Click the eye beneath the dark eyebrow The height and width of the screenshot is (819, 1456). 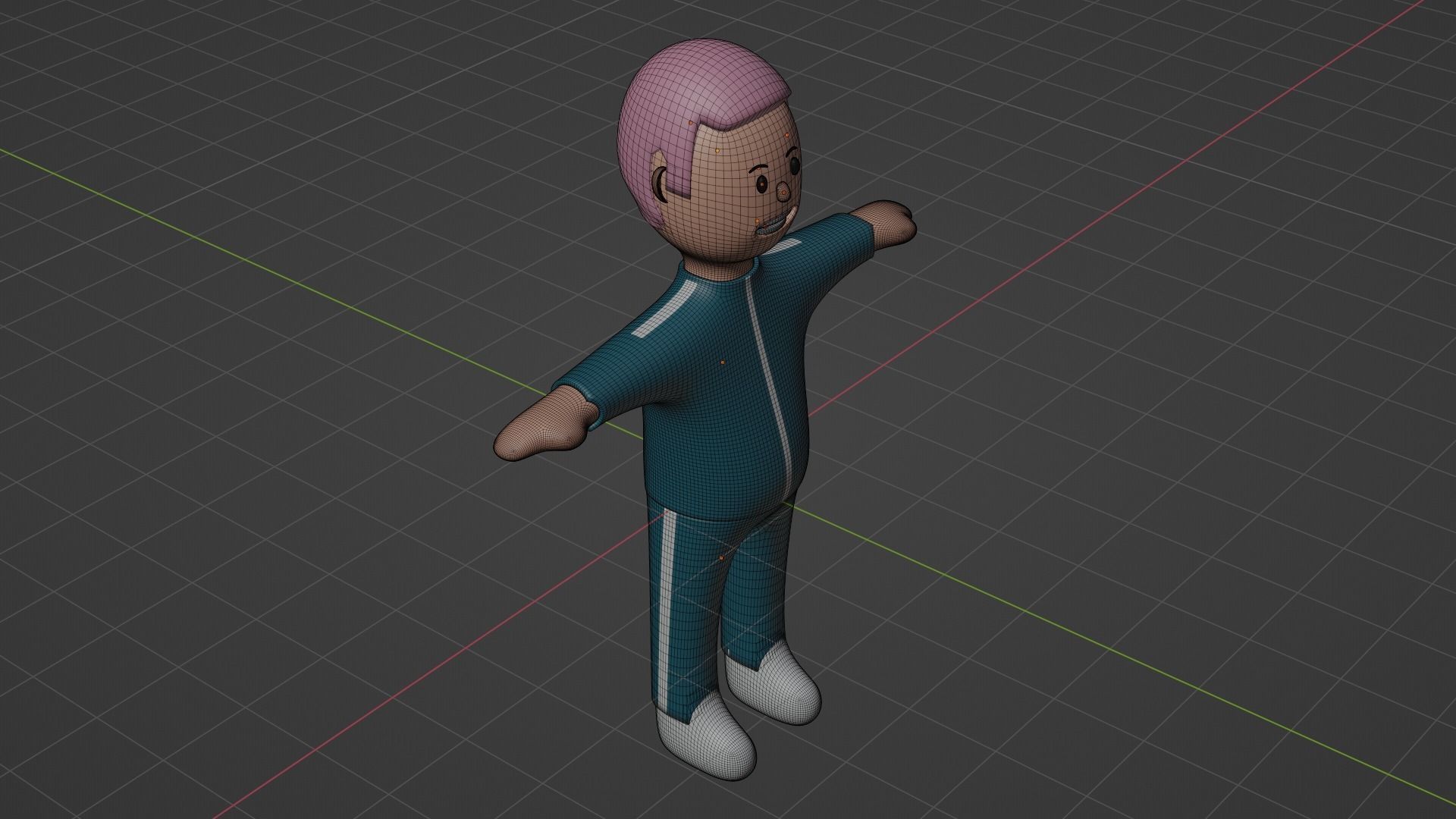[761, 183]
